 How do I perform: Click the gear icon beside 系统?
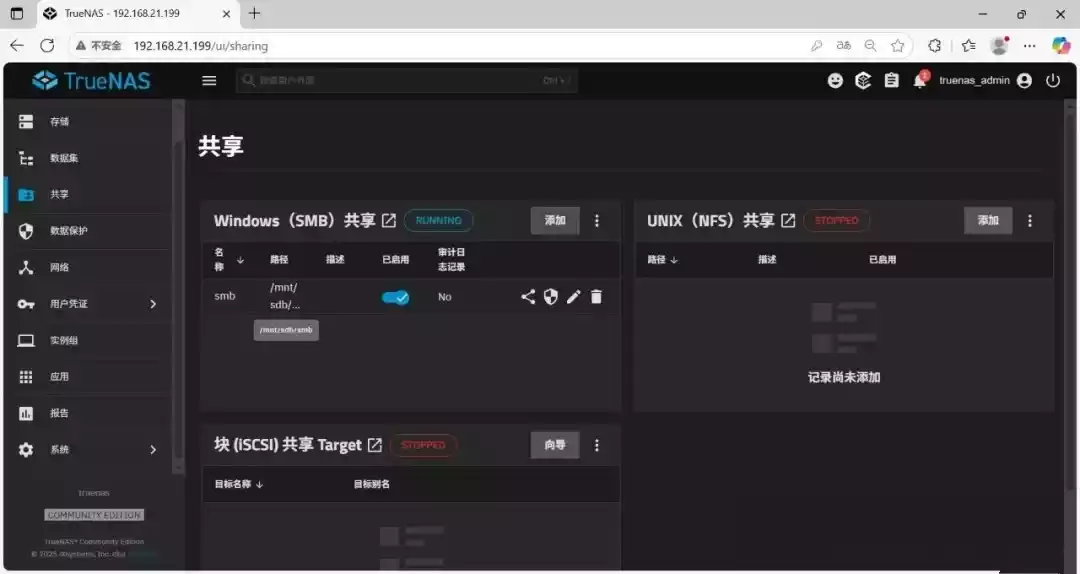[x=25, y=450]
